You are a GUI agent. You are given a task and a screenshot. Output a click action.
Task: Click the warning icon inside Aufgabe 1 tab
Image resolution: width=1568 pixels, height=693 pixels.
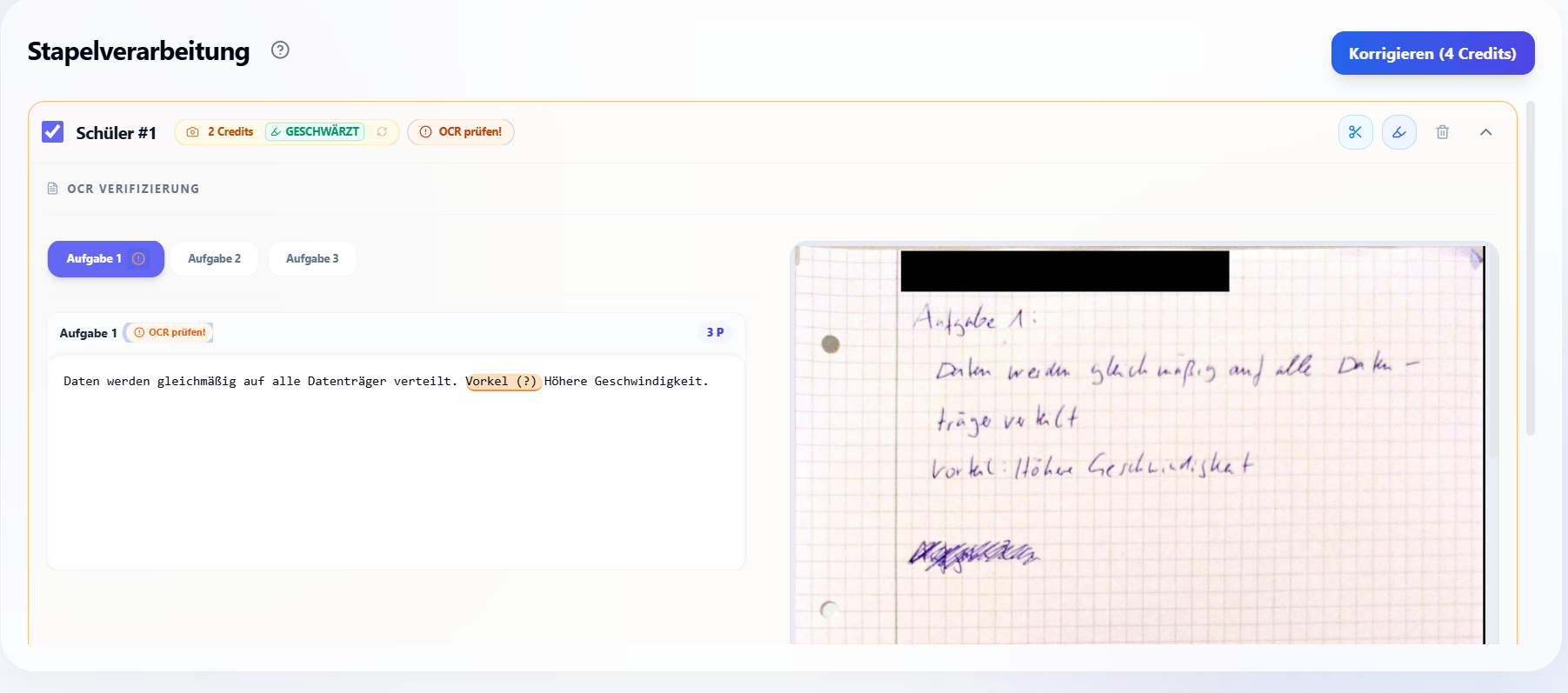[x=138, y=259]
